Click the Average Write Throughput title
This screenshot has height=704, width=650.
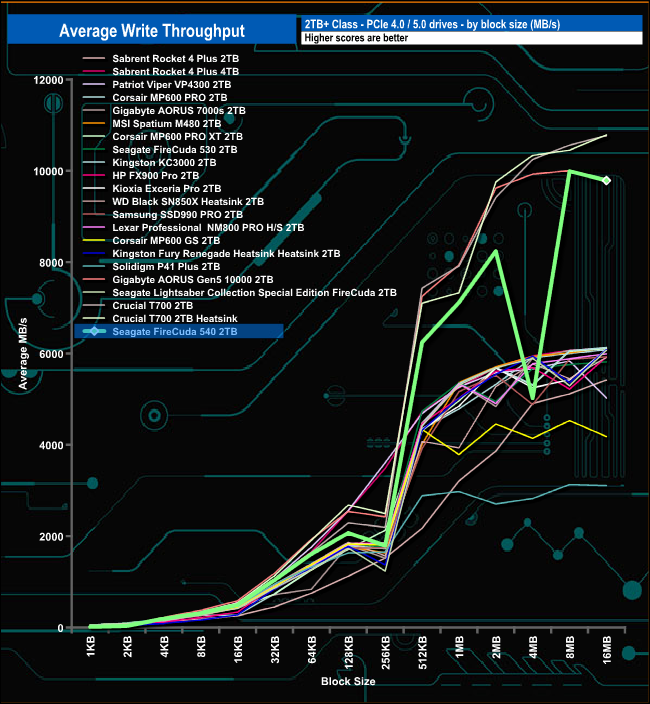click(152, 31)
